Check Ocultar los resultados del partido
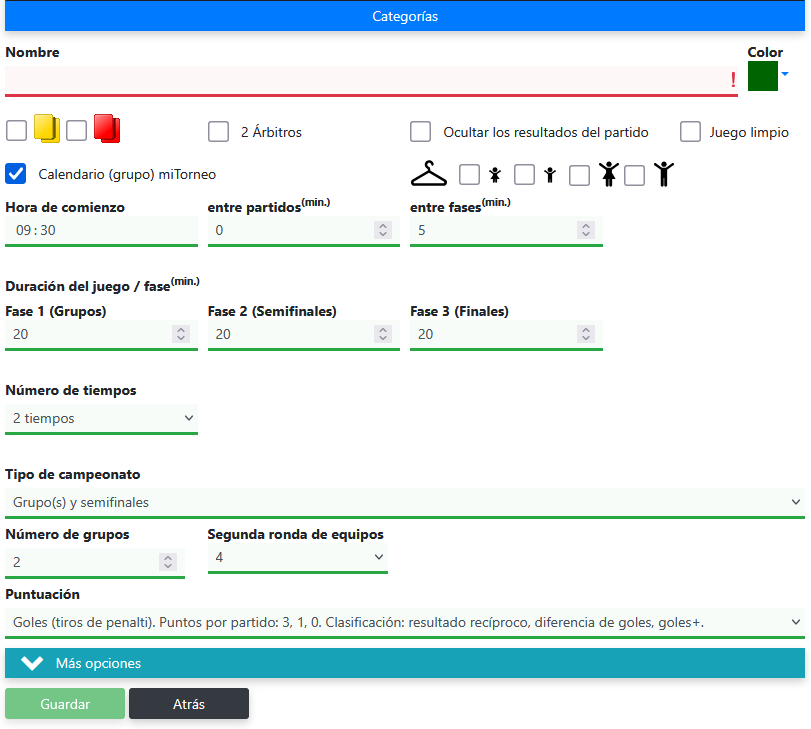The height and width of the screenshot is (729, 811). [x=420, y=131]
